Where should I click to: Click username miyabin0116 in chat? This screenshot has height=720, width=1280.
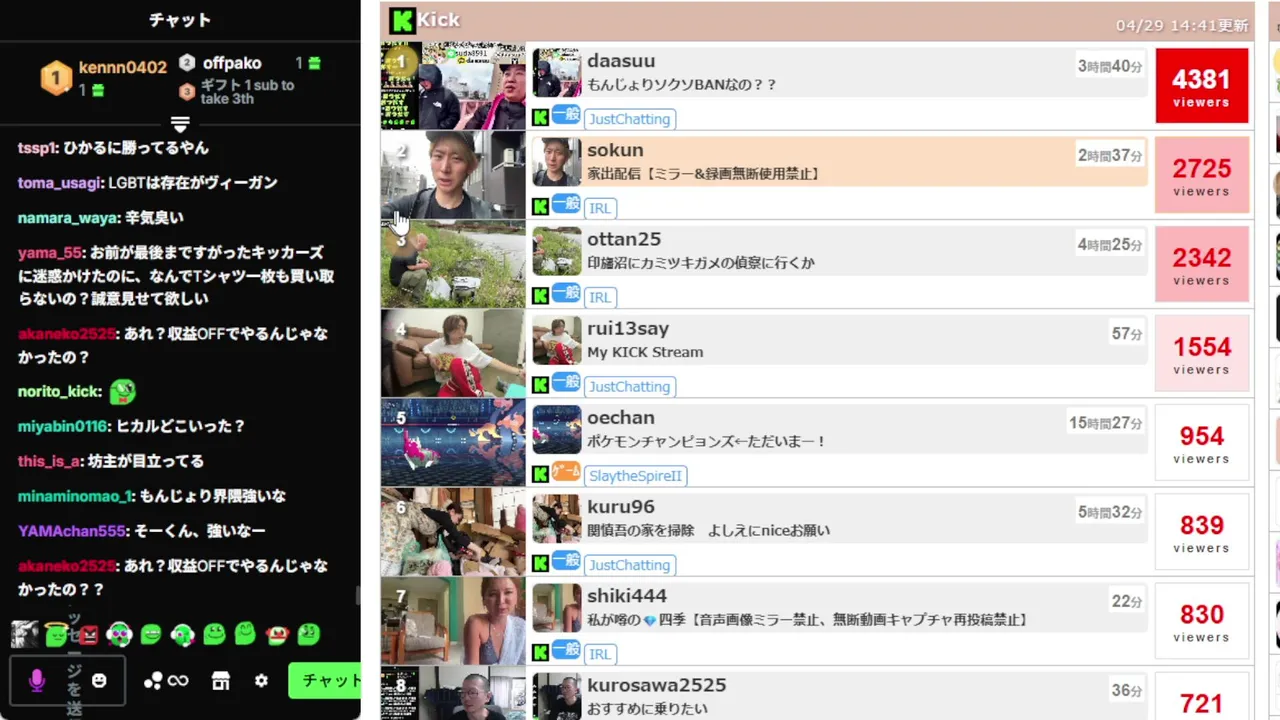62,426
